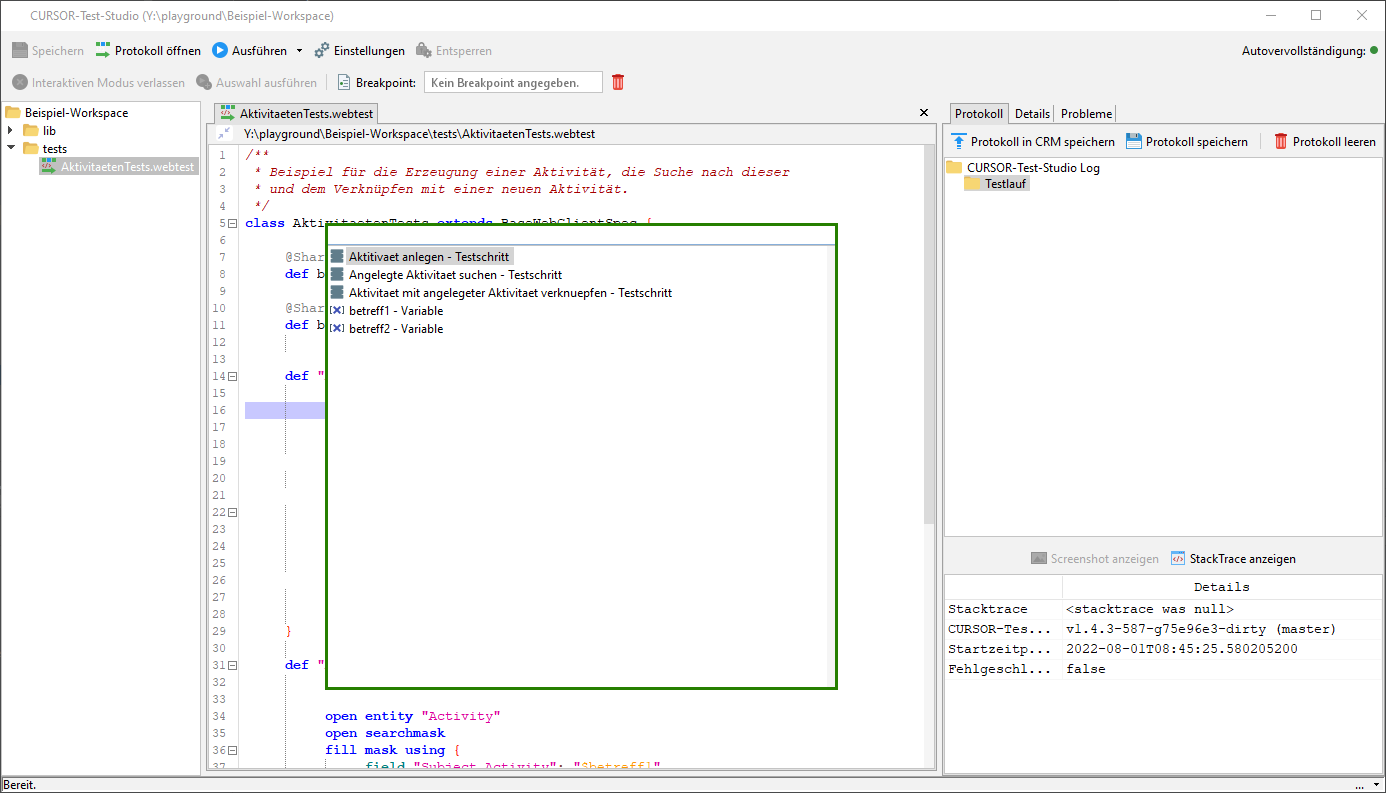Choose the 'betreff1 - Variable' autocomplete entry

pyautogui.click(x=395, y=311)
